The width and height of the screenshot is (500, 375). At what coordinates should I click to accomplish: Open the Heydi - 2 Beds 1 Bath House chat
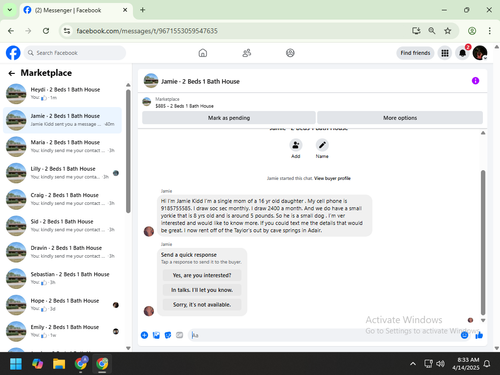point(62,94)
